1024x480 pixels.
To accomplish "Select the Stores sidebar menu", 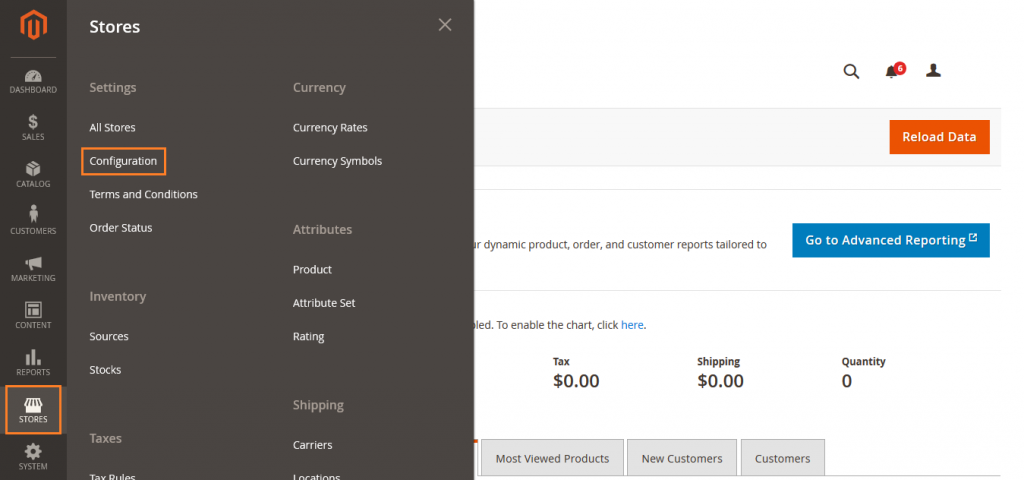I will pyautogui.click(x=33, y=409).
